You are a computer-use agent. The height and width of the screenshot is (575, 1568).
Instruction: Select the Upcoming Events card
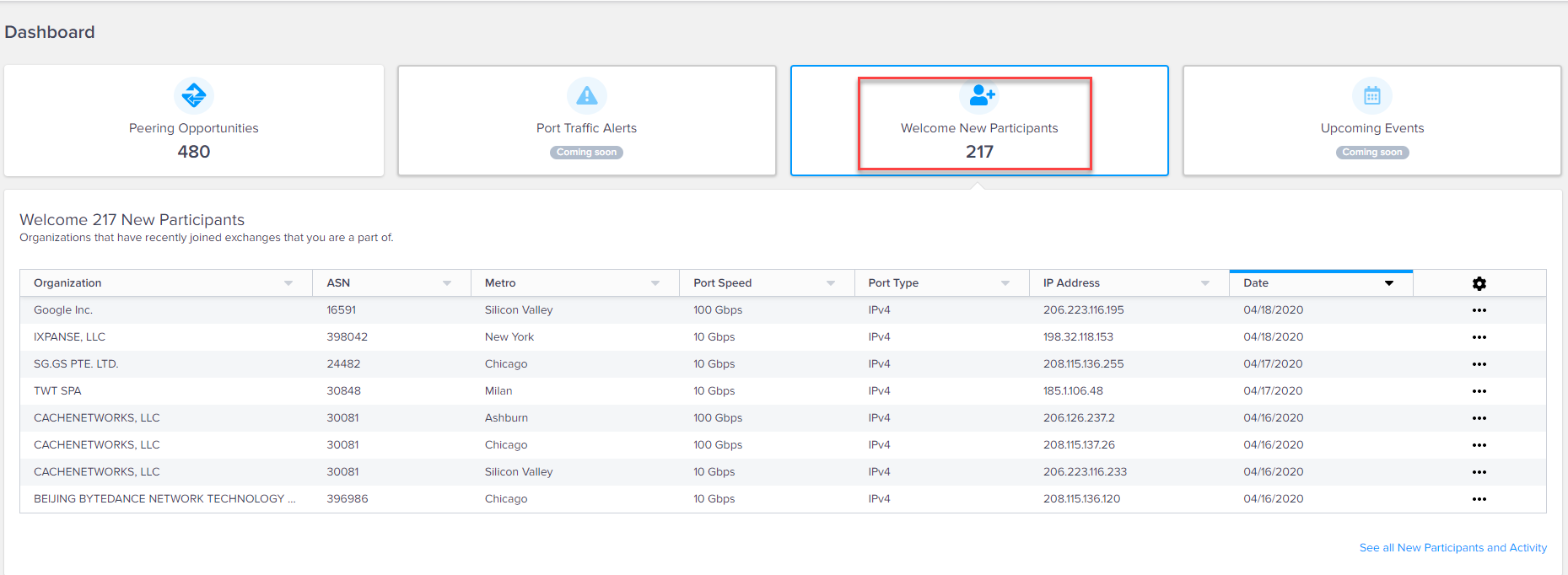click(x=1372, y=121)
